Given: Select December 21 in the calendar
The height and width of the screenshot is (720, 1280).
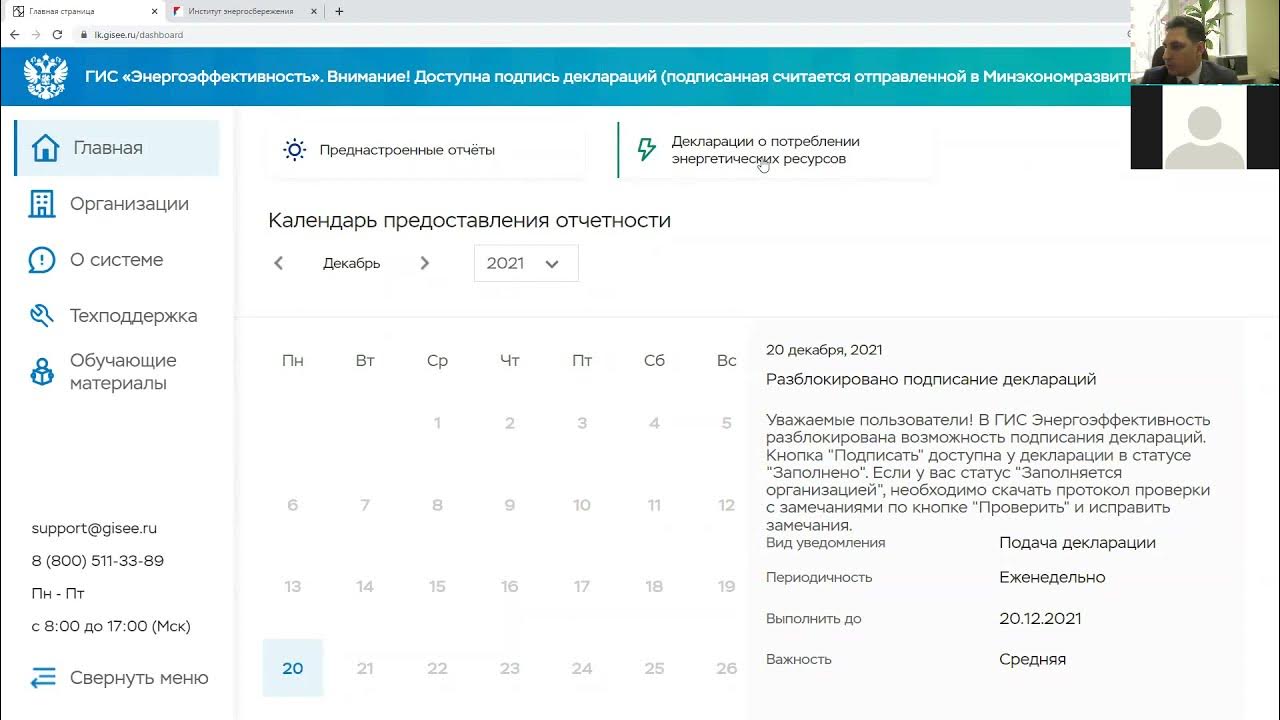Looking at the screenshot, I should pos(365,668).
